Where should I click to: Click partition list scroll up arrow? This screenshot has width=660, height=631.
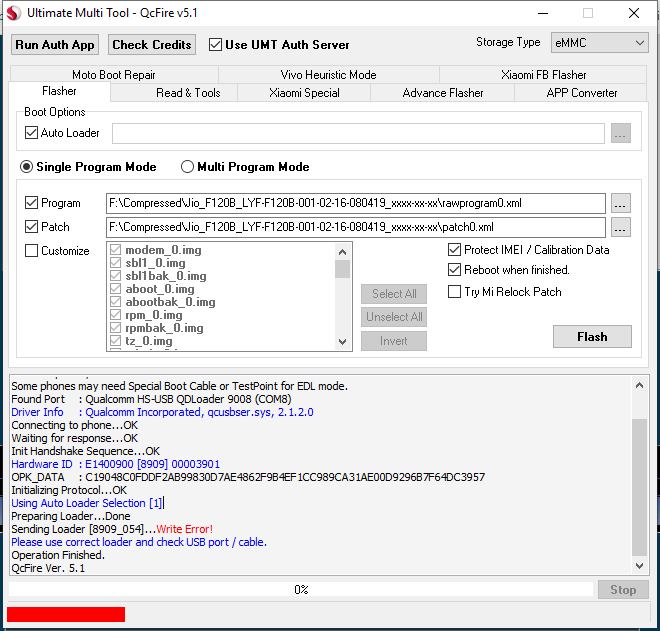pos(342,252)
